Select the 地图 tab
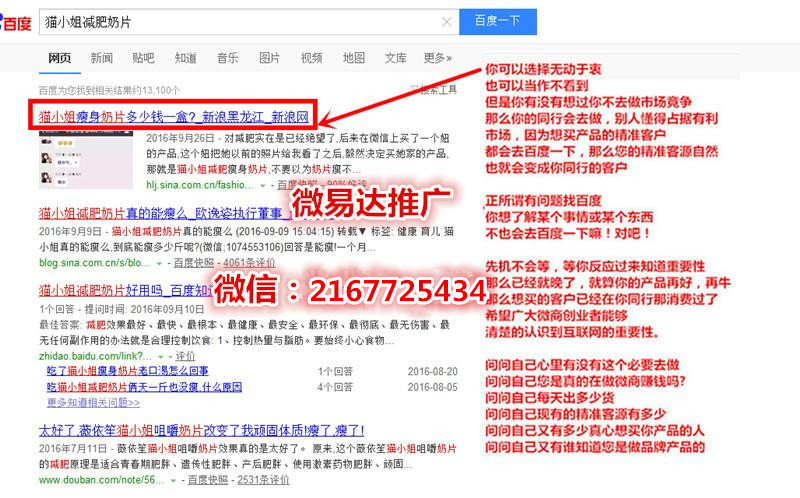The width and height of the screenshot is (800, 498). coord(353,58)
